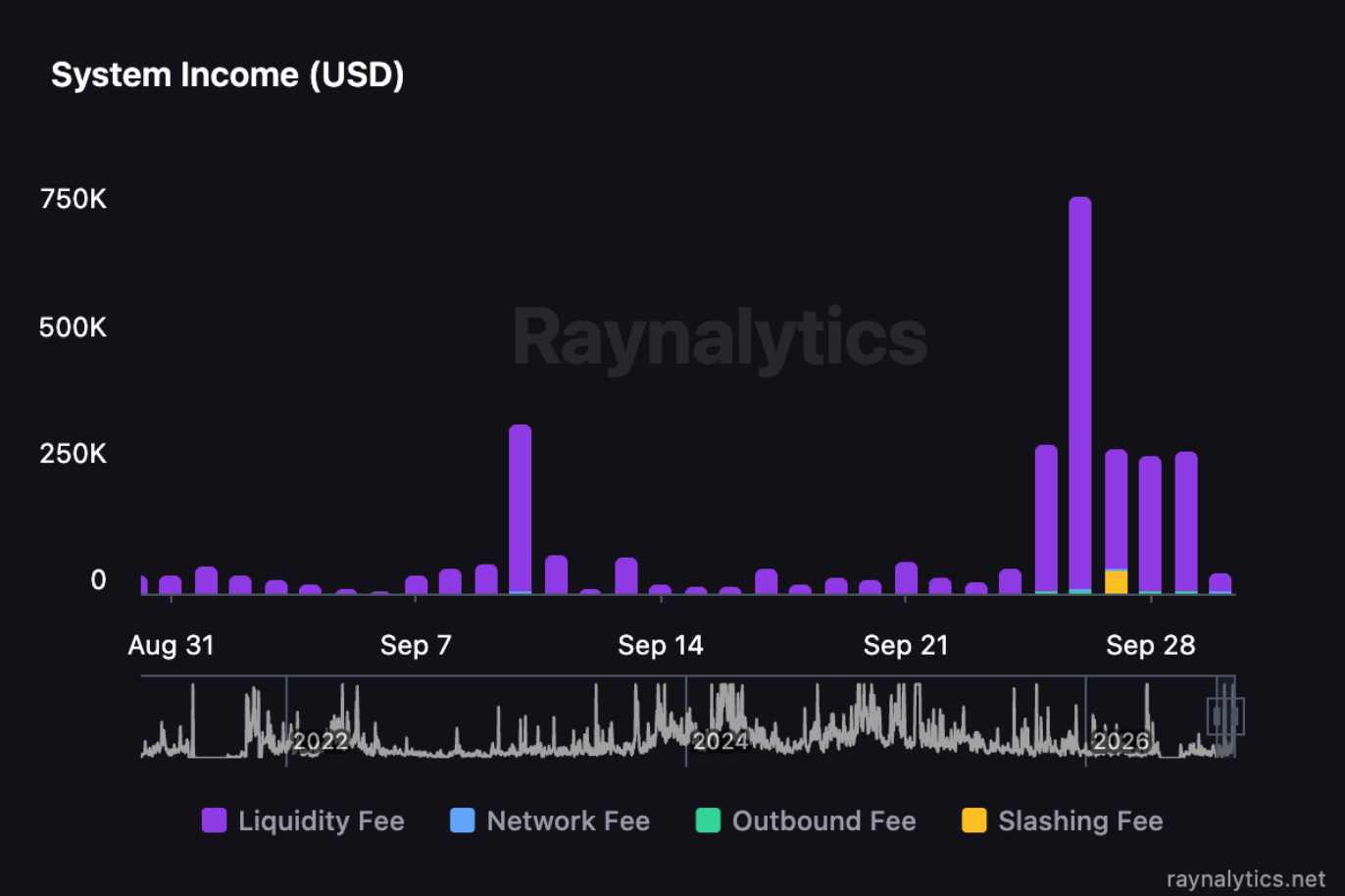Click the 0 y-axis label
This screenshot has width=1345, height=896.
(x=98, y=580)
